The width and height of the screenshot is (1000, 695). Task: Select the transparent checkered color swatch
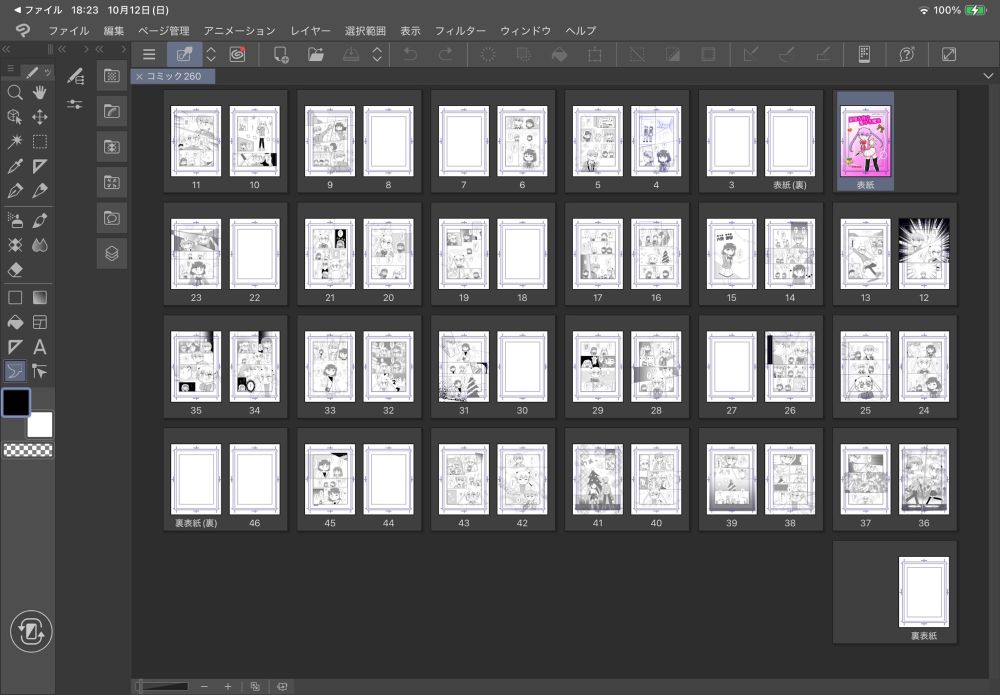pos(28,450)
